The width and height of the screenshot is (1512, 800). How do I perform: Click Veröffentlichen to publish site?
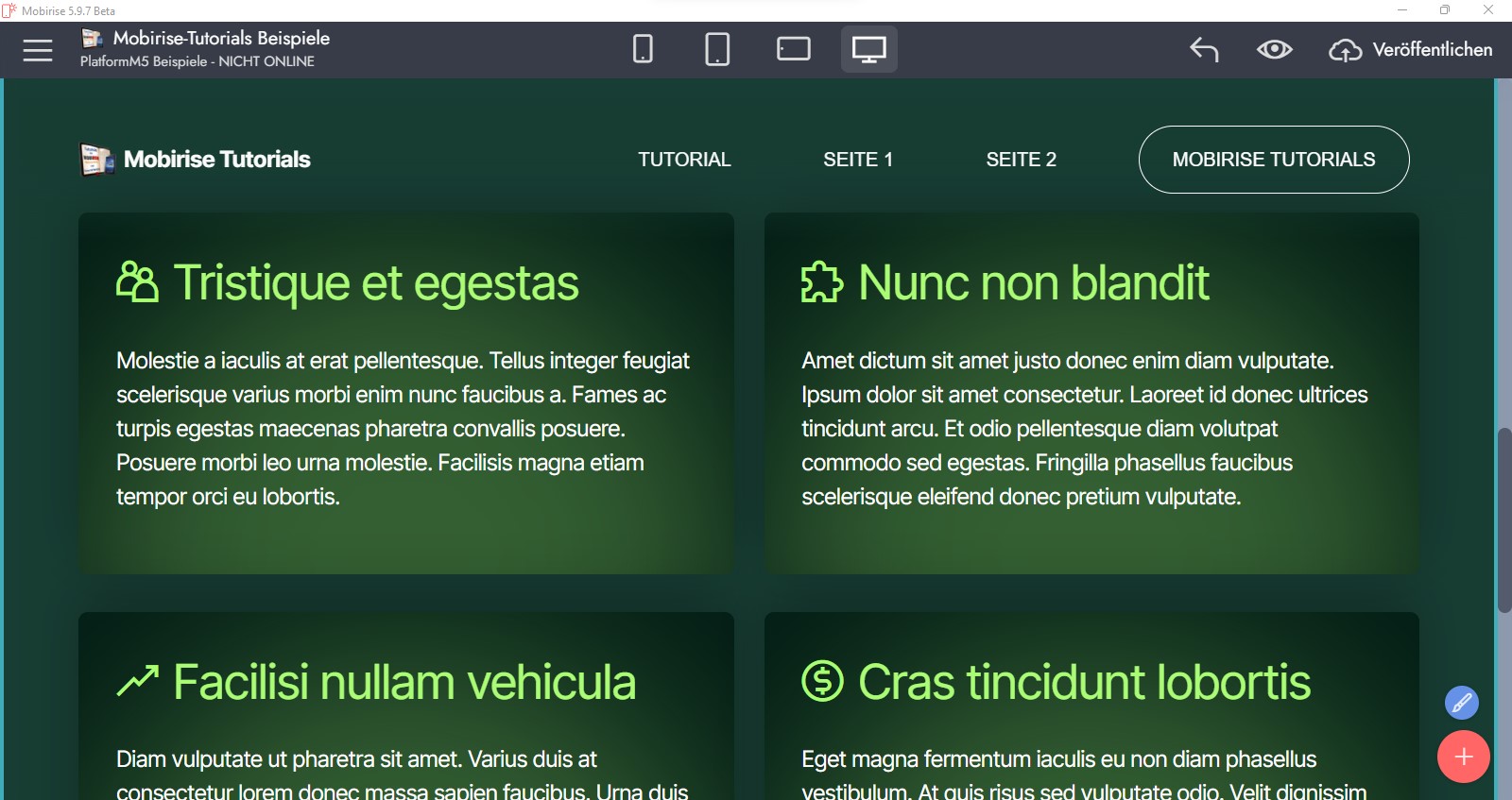pos(1411,50)
